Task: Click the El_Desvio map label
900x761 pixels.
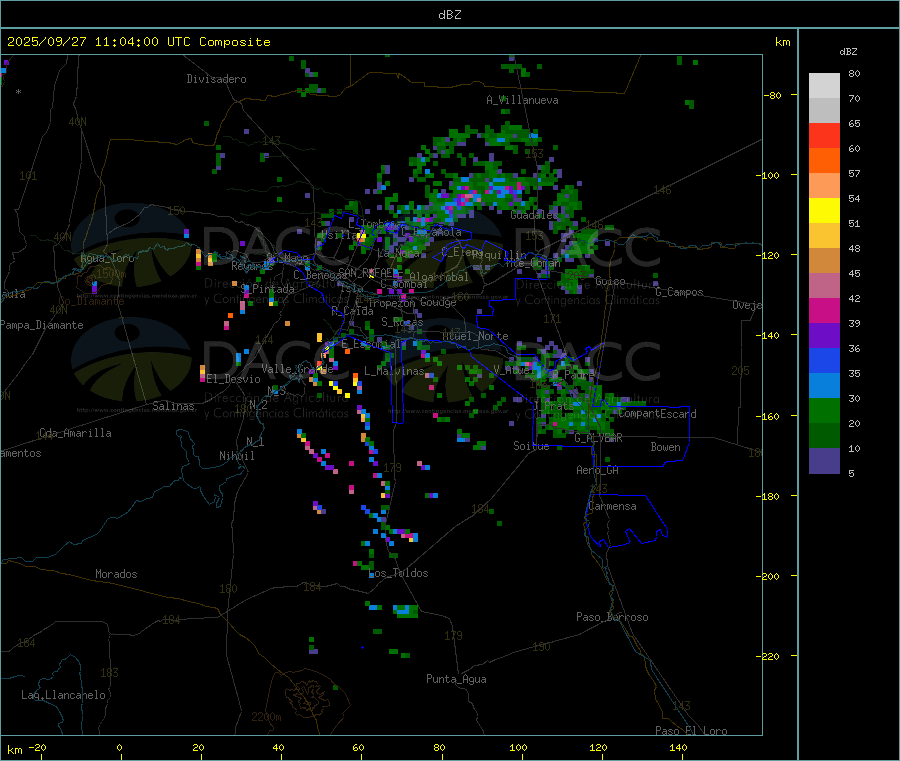Action: pyautogui.click(x=233, y=379)
